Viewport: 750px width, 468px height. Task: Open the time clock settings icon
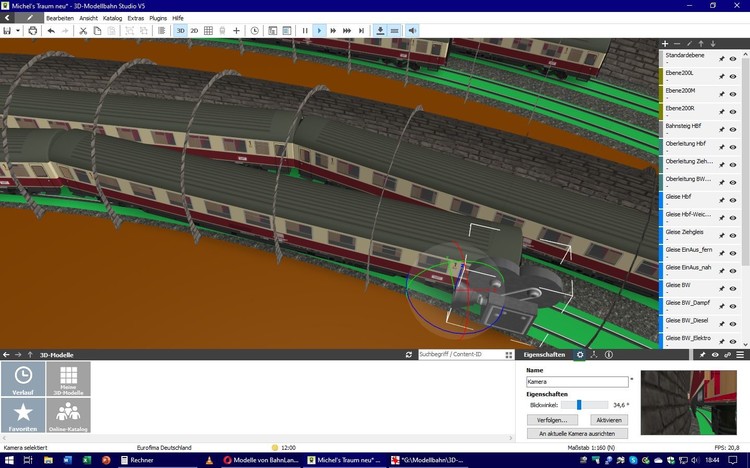point(255,31)
